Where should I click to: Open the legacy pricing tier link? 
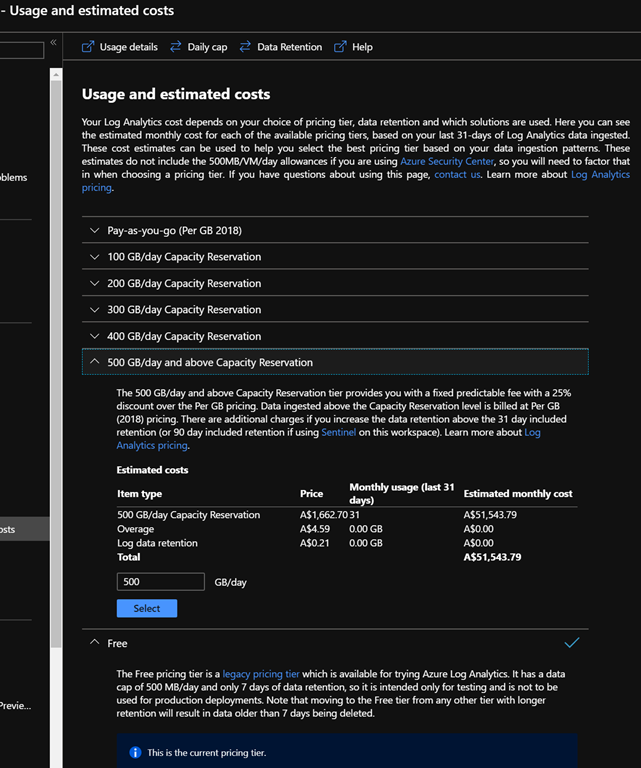point(263,674)
